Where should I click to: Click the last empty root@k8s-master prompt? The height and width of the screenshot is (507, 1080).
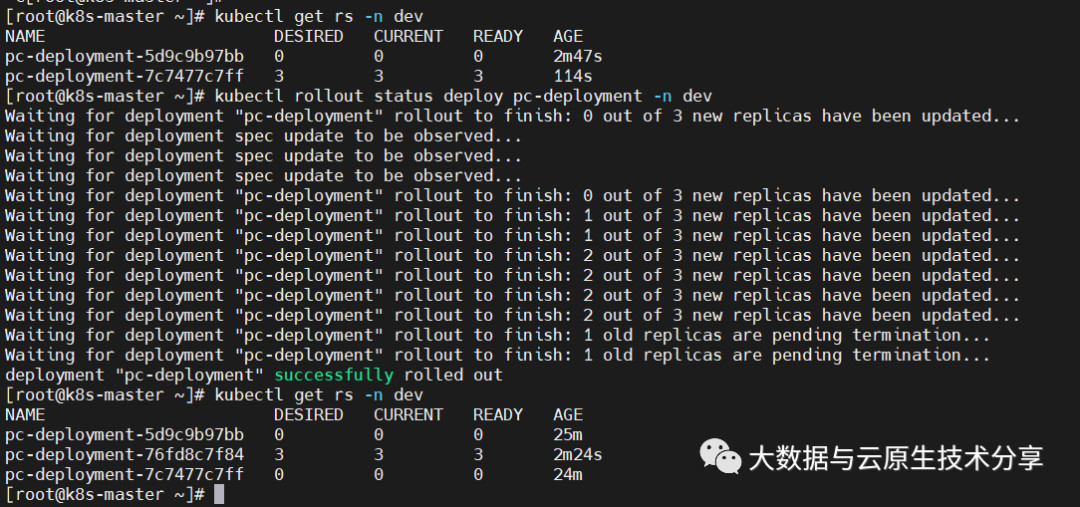pyautogui.click(x=104, y=495)
